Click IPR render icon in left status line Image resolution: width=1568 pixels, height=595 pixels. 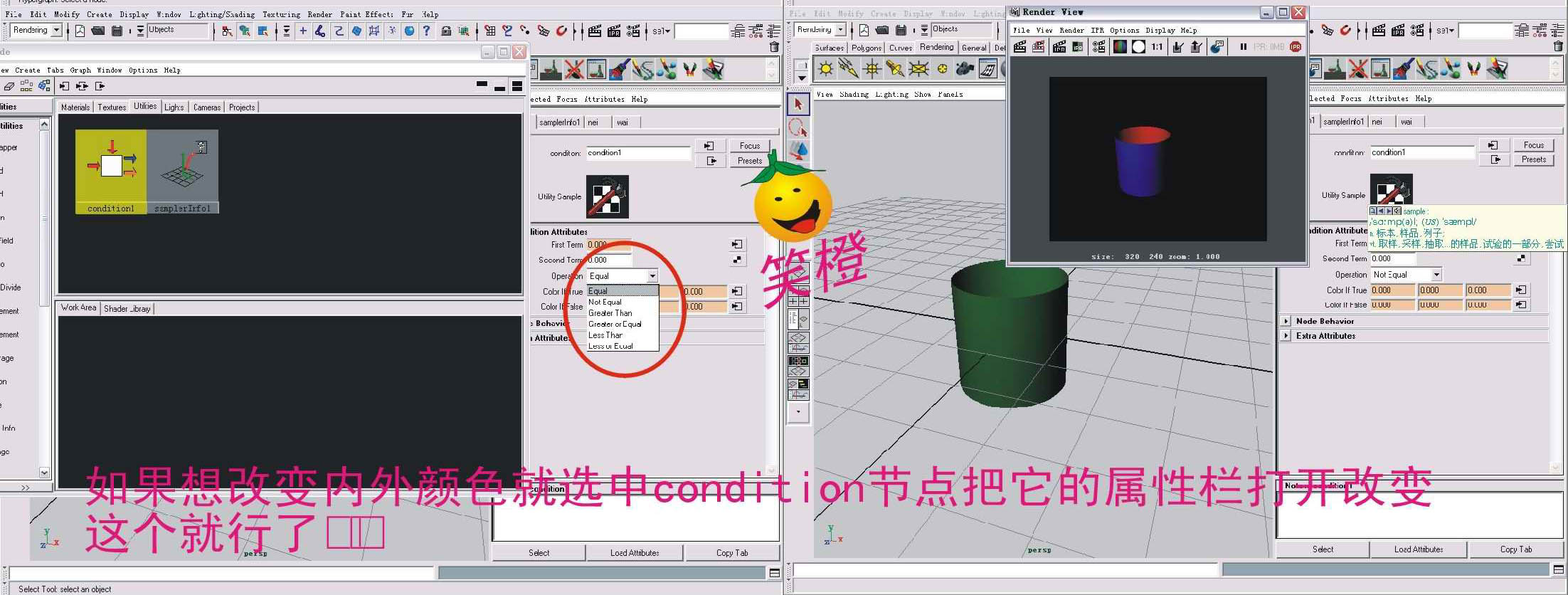(614, 31)
